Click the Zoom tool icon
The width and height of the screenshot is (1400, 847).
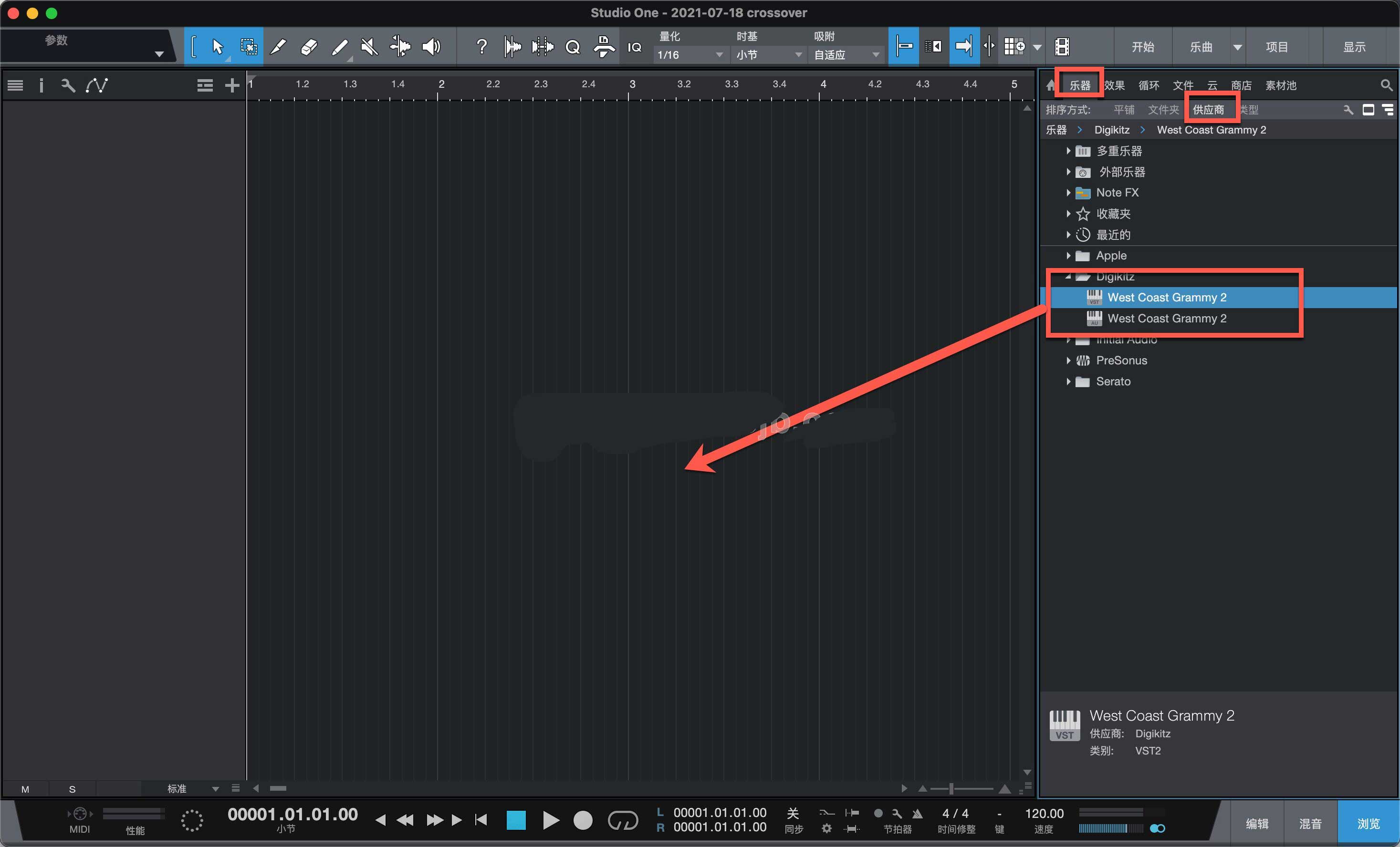click(x=573, y=47)
